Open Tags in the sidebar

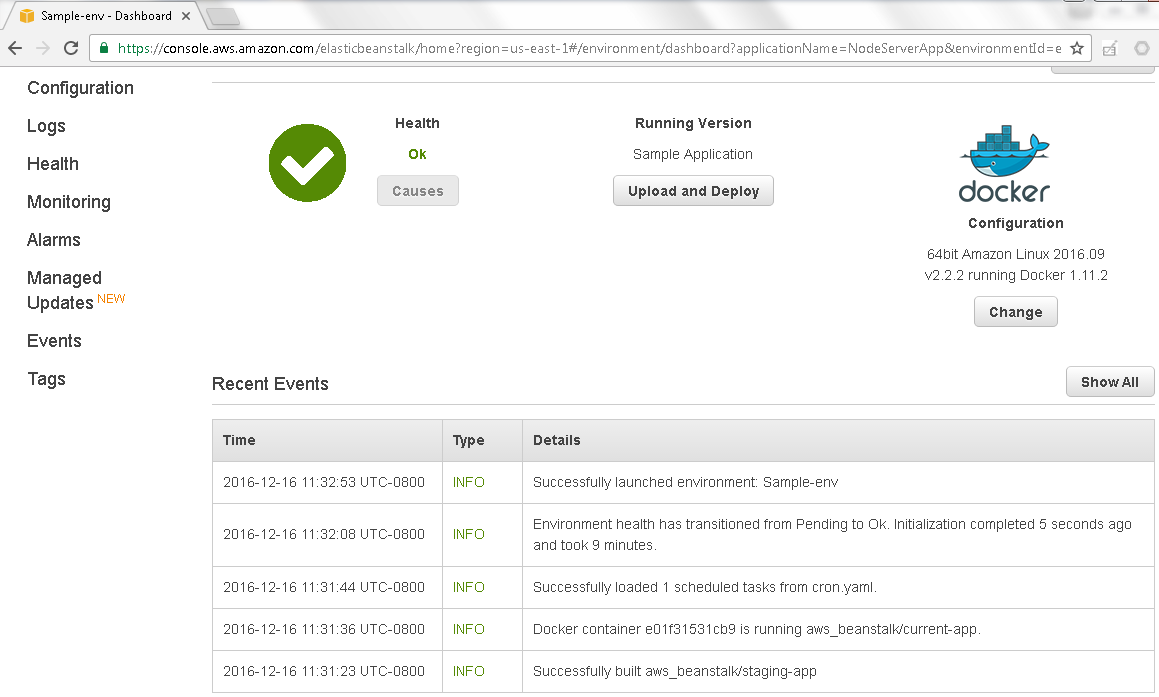click(x=47, y=379)
